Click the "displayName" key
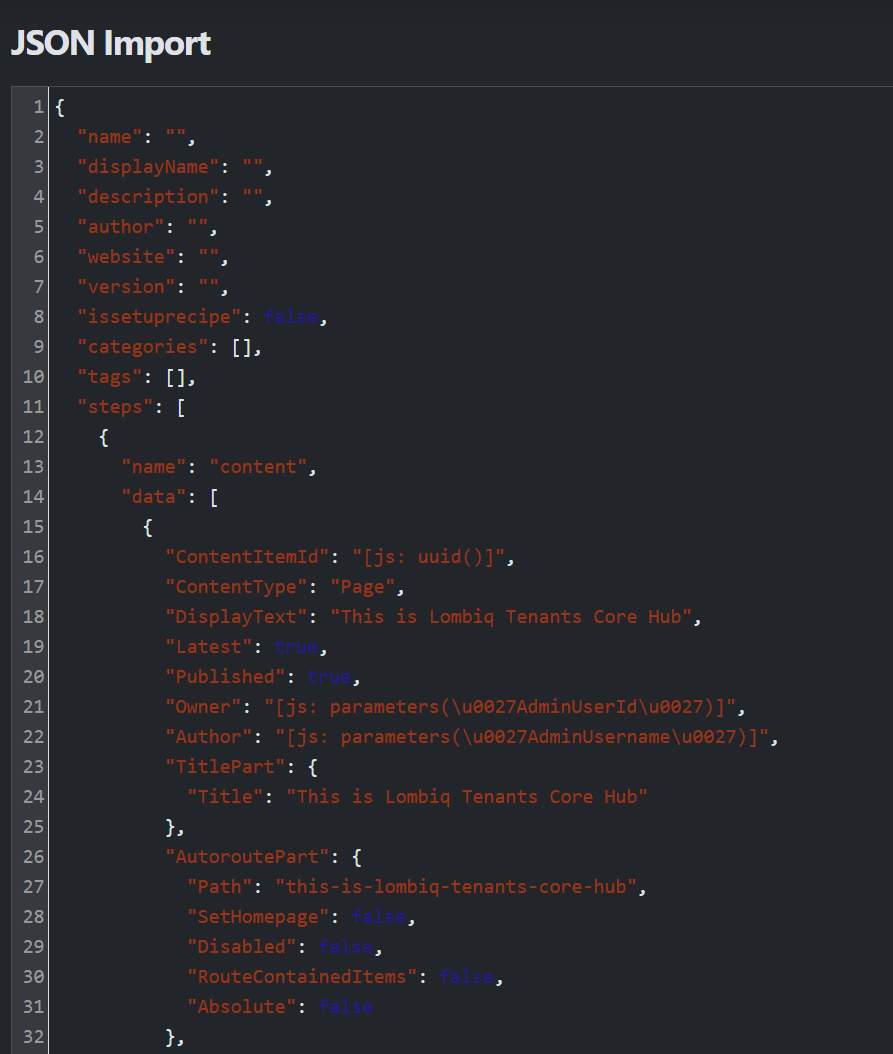Viewport: 893px width, 1054px height. [148, 167]
